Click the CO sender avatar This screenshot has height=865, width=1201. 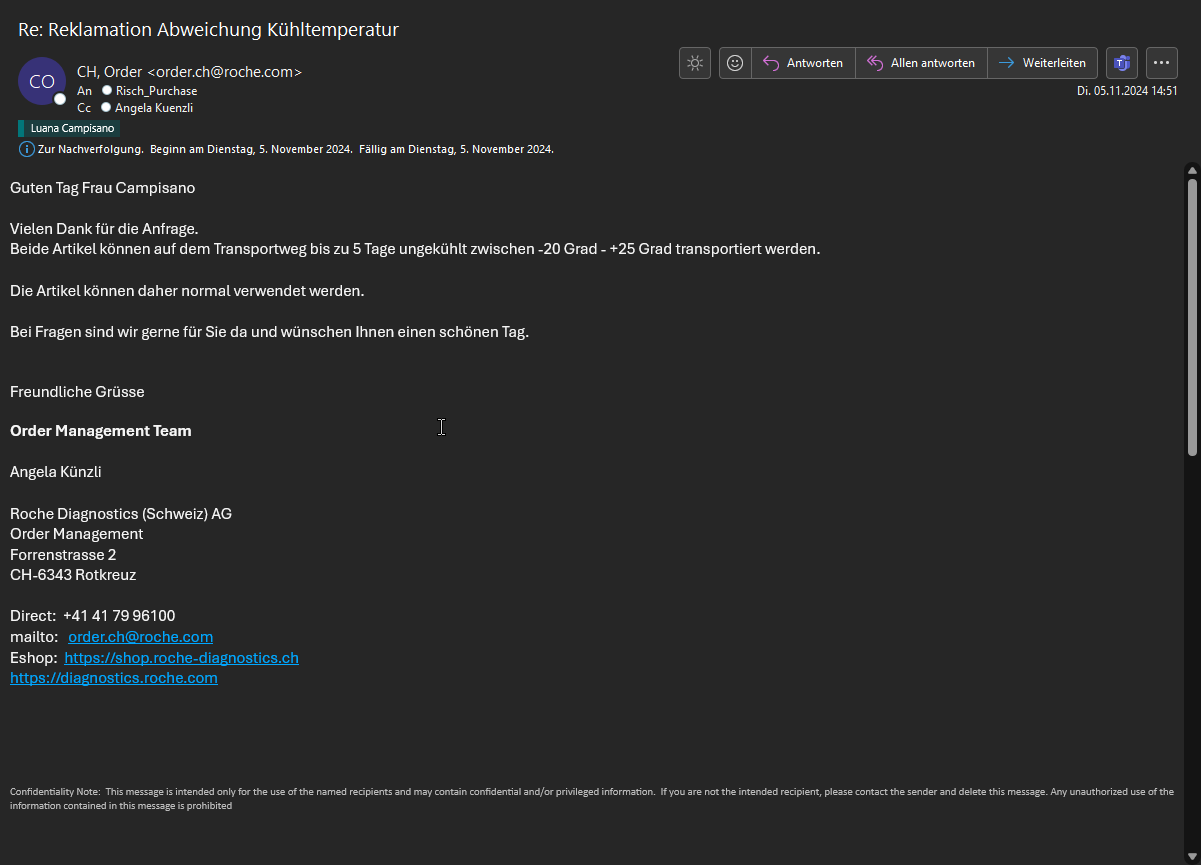coord(42,82)
